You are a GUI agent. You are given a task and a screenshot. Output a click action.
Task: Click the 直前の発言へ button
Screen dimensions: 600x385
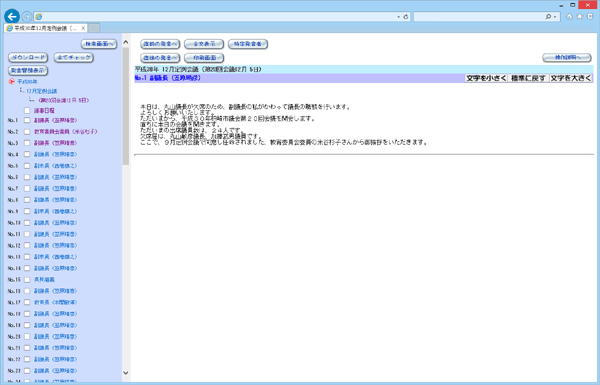pos(160,44)
